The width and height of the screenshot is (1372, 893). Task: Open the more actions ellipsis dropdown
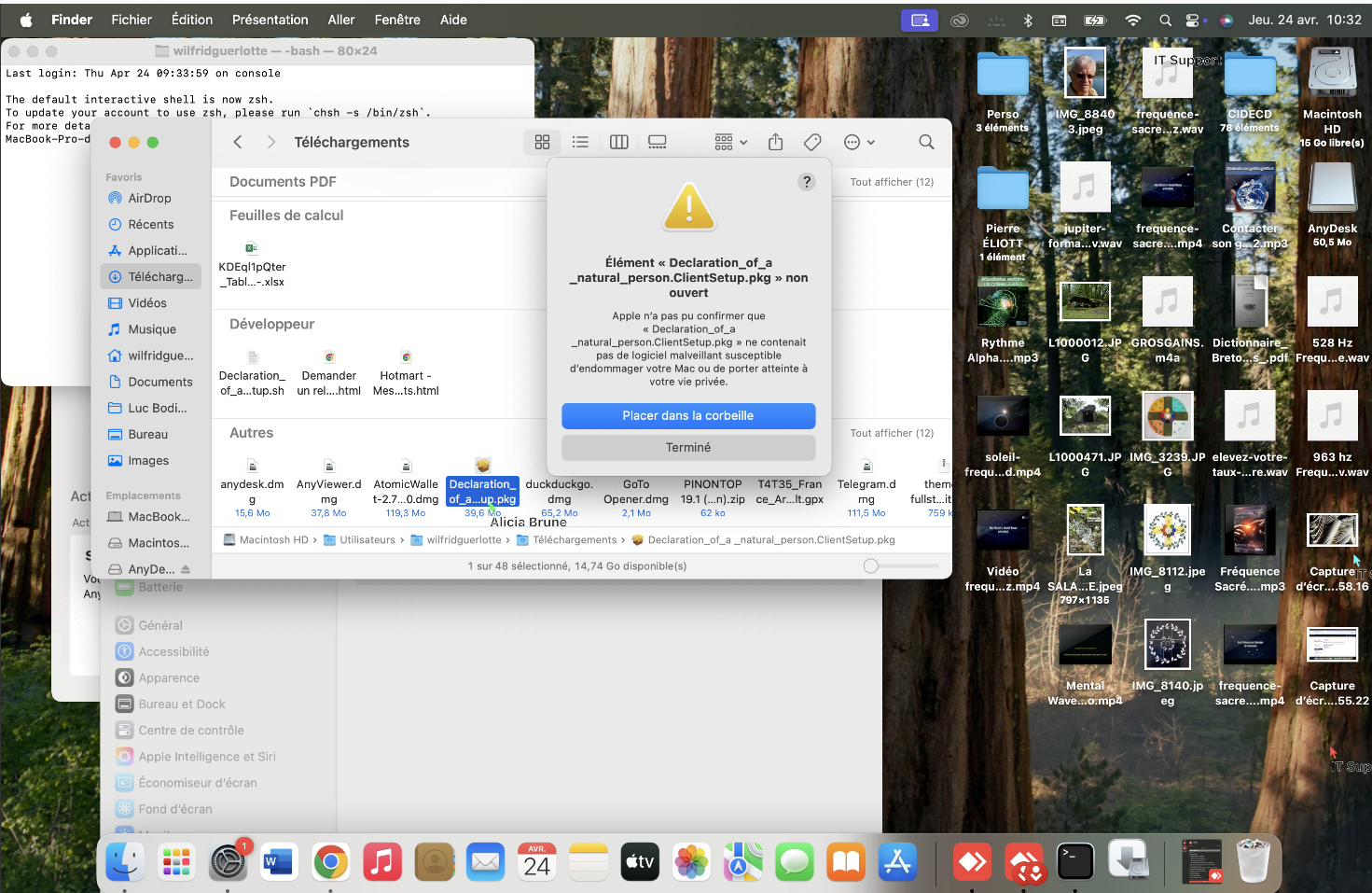point(859,142)
